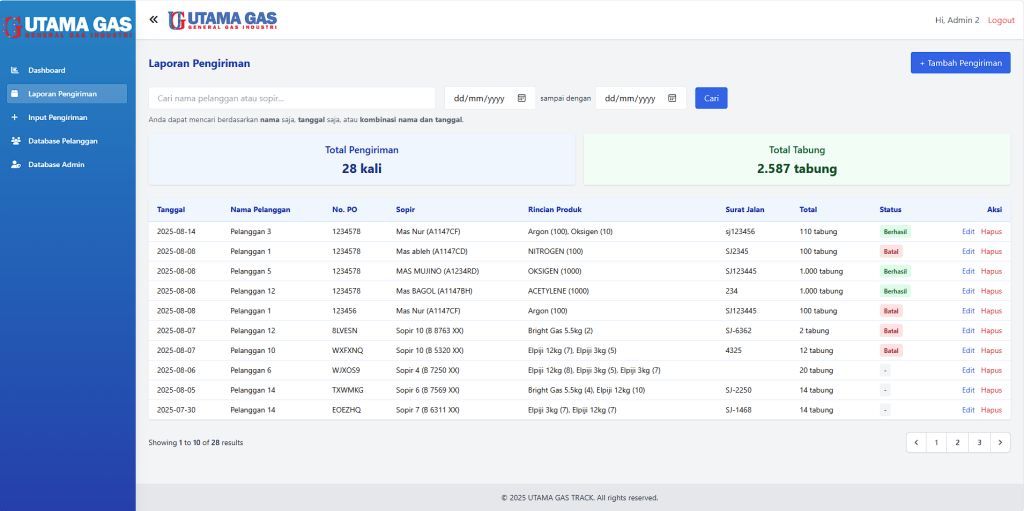Click the Utama Gas logo in header

coord(223,19)
